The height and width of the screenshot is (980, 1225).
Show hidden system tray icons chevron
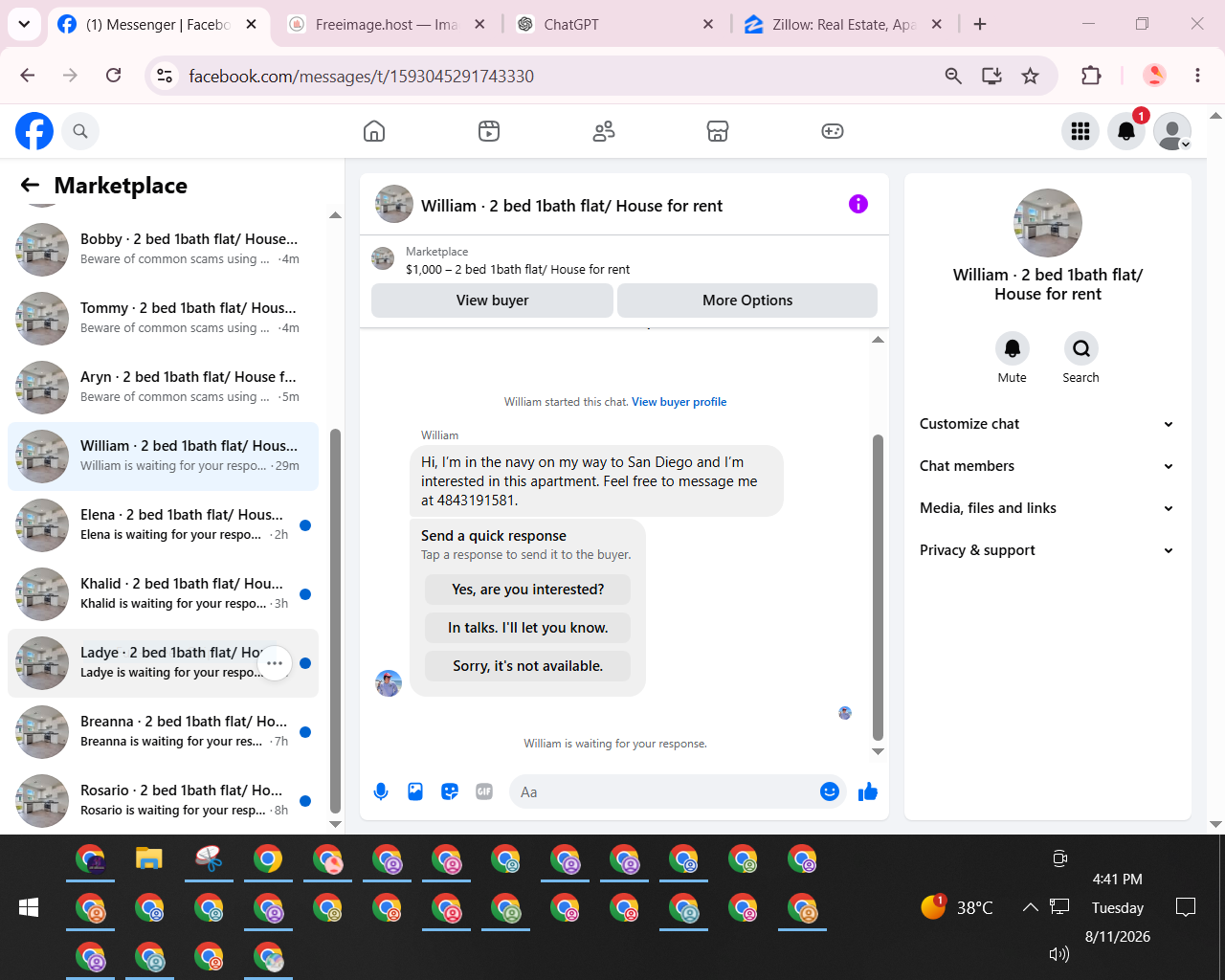click(x=1030, y=907)
